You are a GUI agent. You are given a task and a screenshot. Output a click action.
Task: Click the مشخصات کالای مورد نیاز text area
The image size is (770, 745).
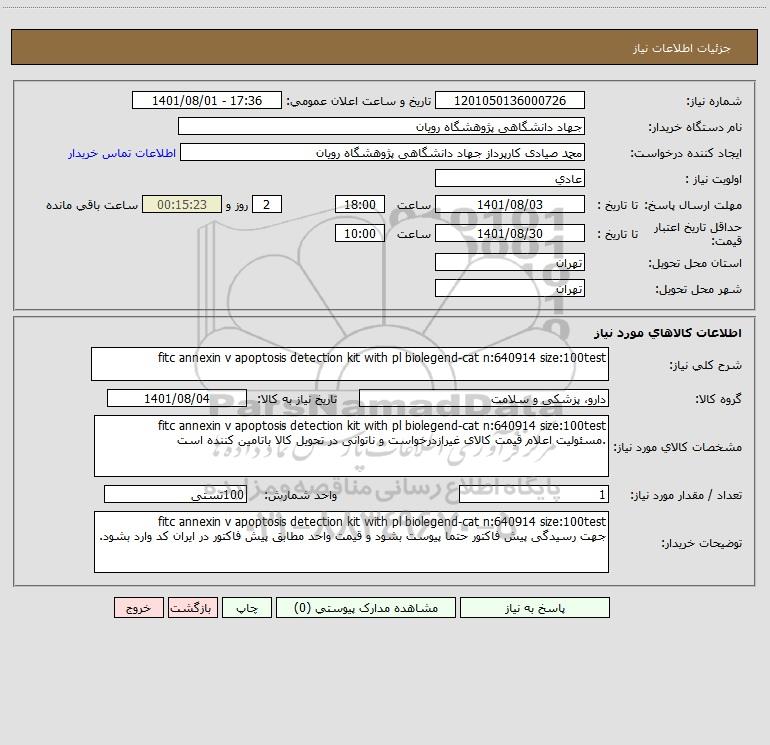coord(351,446)
